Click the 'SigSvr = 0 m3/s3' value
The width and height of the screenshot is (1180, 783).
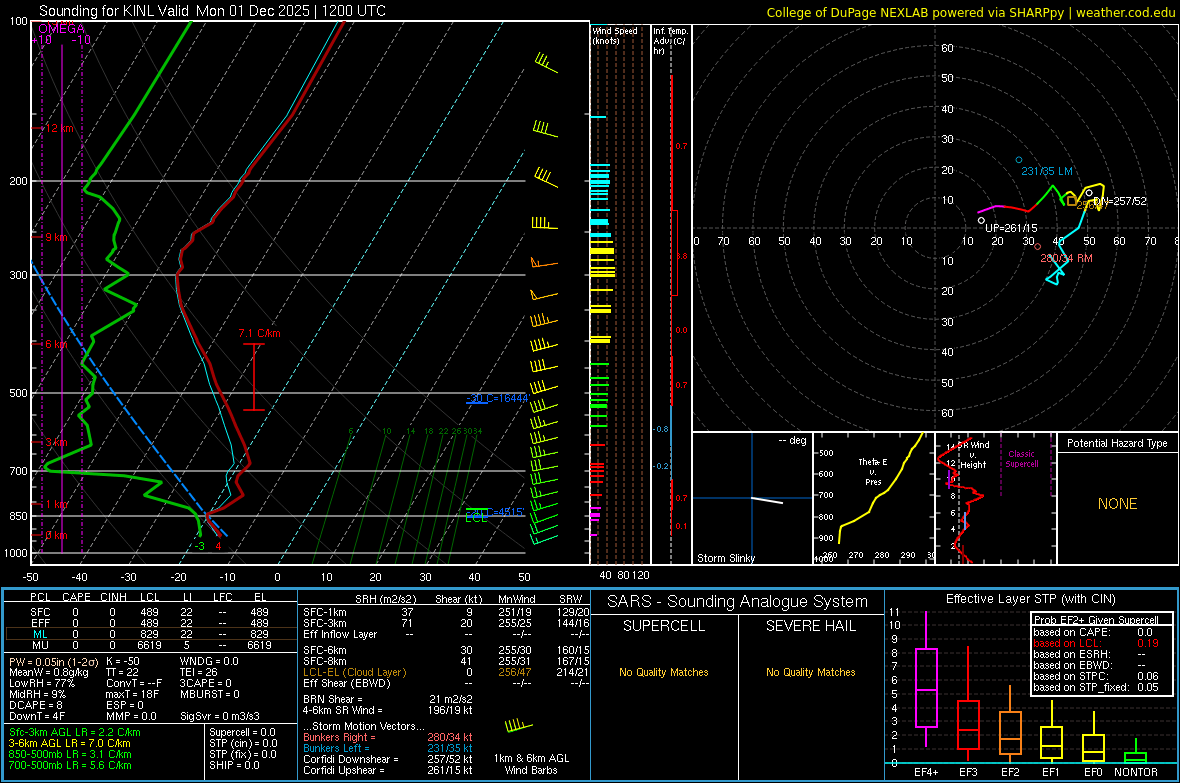[x=220, y=716]
